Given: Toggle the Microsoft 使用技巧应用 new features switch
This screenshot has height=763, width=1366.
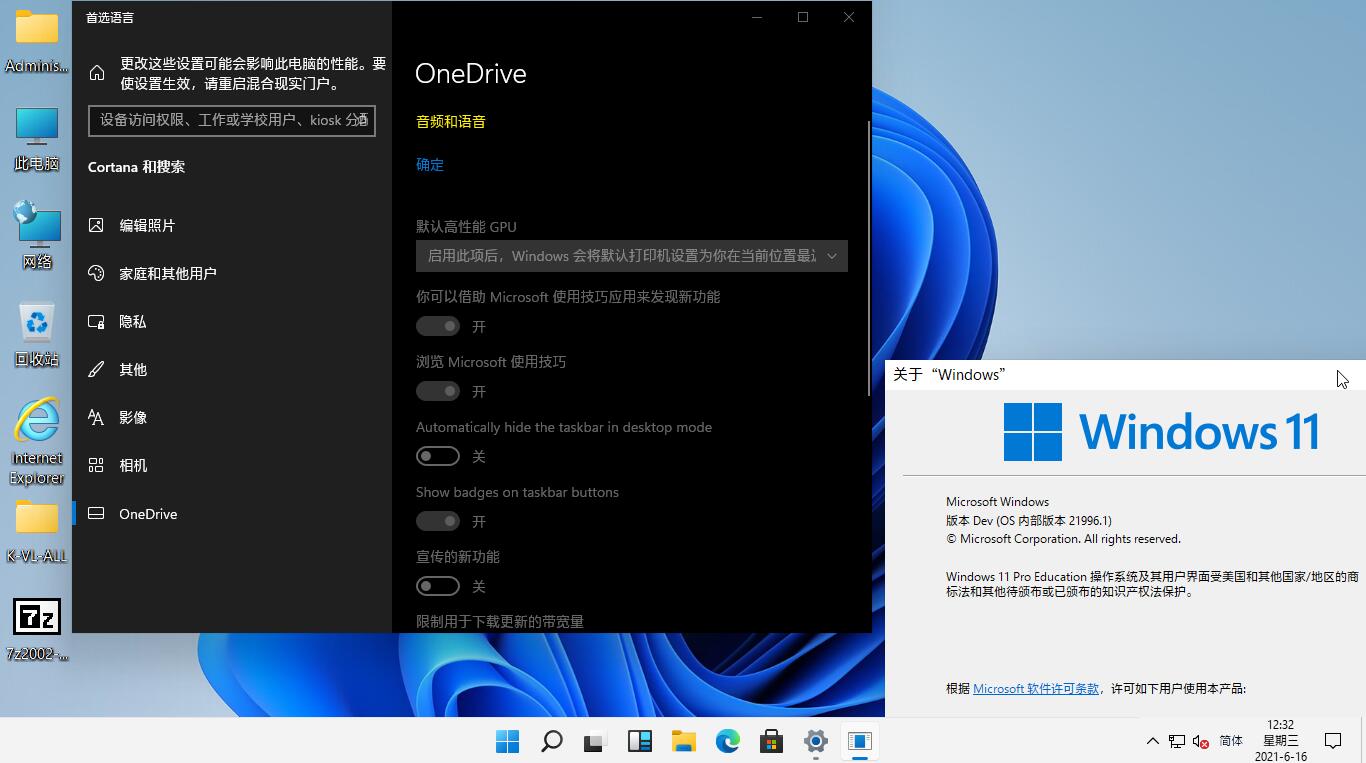Looking at the screenshot, I should tap(438, 326).
